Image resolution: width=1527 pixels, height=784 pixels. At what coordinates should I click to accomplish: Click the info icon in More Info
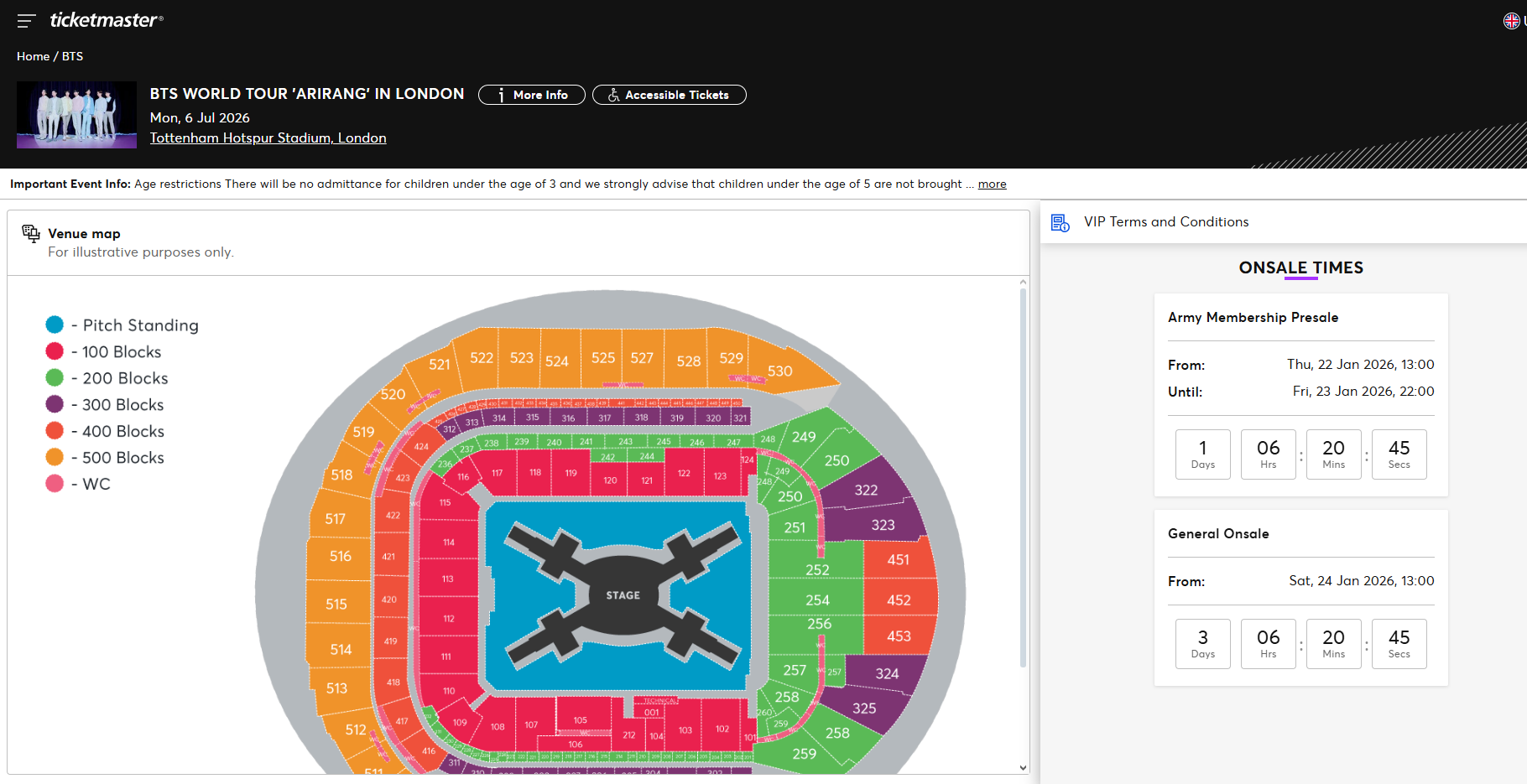(x=502, y=96)
